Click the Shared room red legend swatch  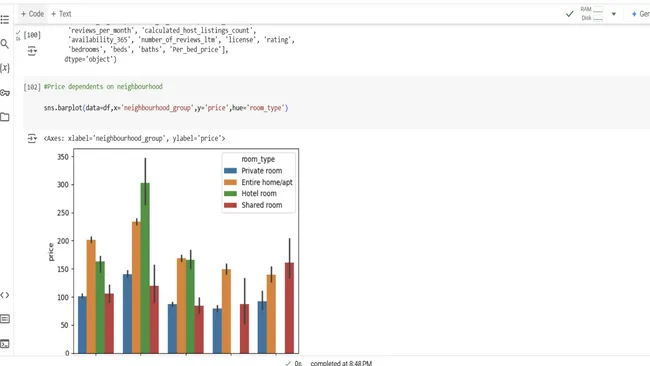[x=230, y=205]
